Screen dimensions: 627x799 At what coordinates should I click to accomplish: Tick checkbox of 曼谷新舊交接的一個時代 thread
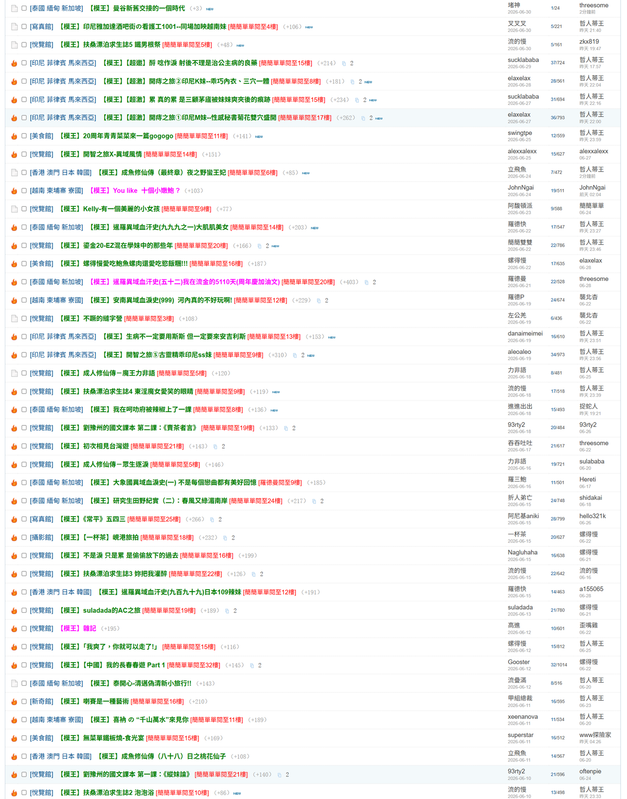click(24, 9)
